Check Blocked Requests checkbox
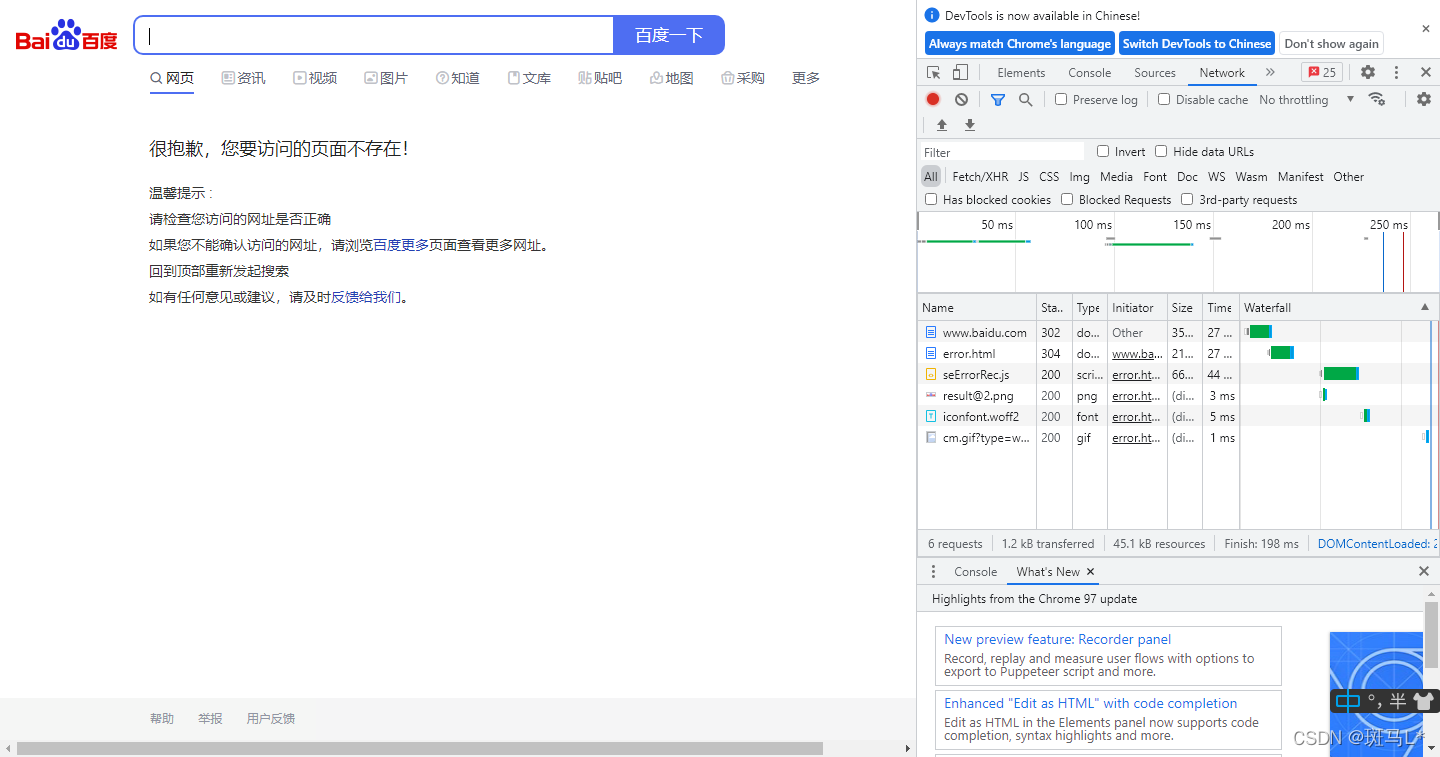Image resolution: width=1440 pixels, height=757 pixels. 1067,199
